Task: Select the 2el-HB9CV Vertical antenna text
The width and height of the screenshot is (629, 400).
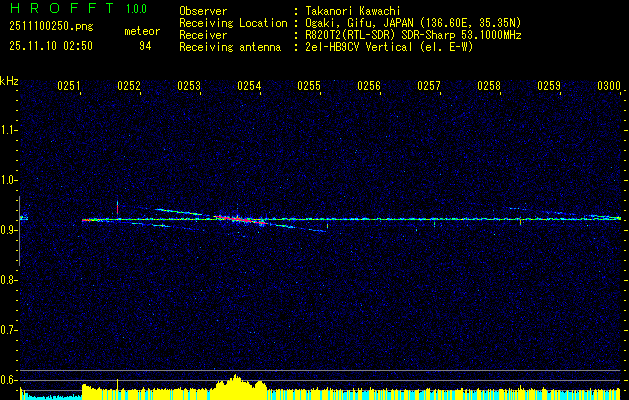Action: tap(389, 47)
